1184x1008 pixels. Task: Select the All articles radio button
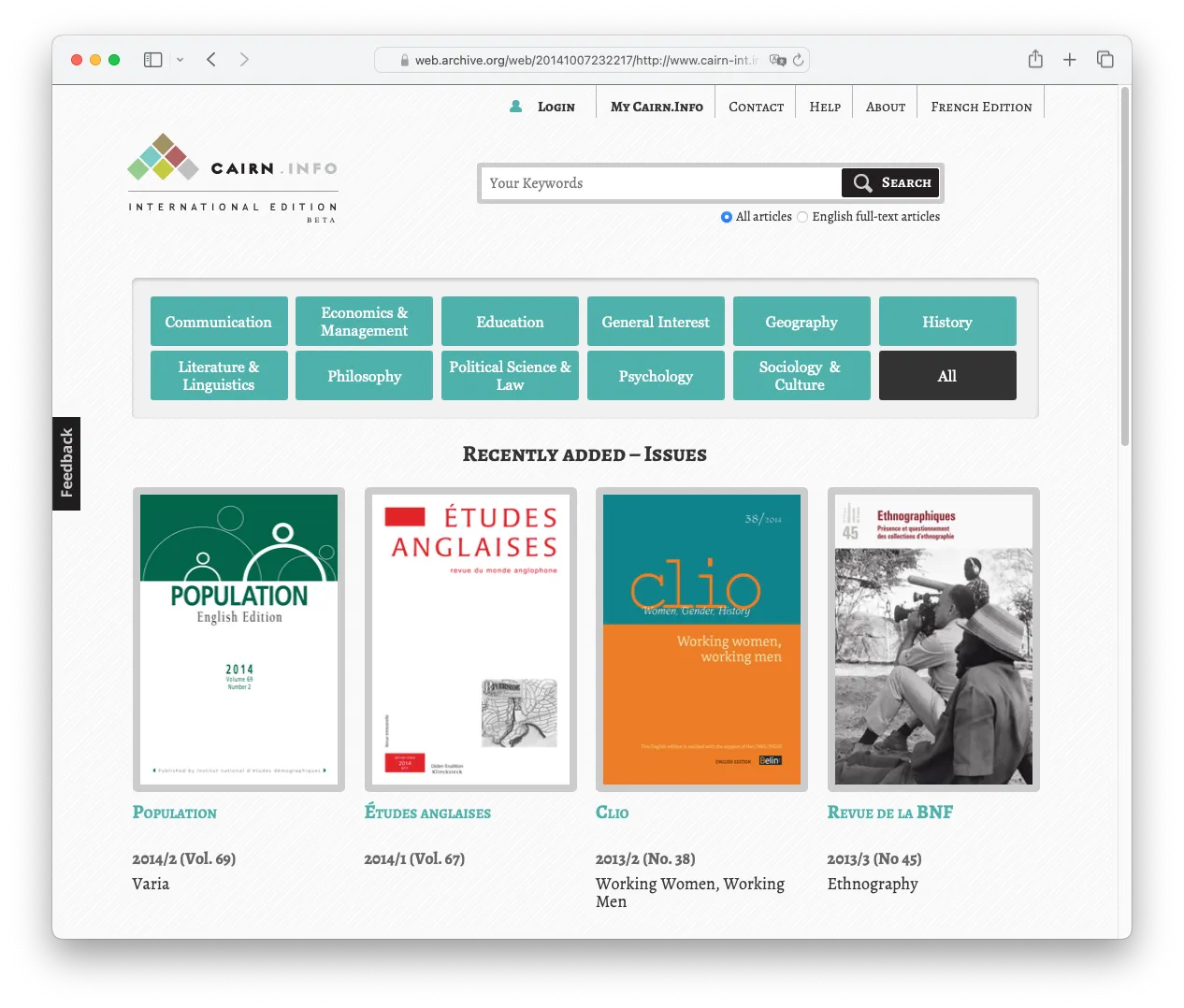(727, 217)
